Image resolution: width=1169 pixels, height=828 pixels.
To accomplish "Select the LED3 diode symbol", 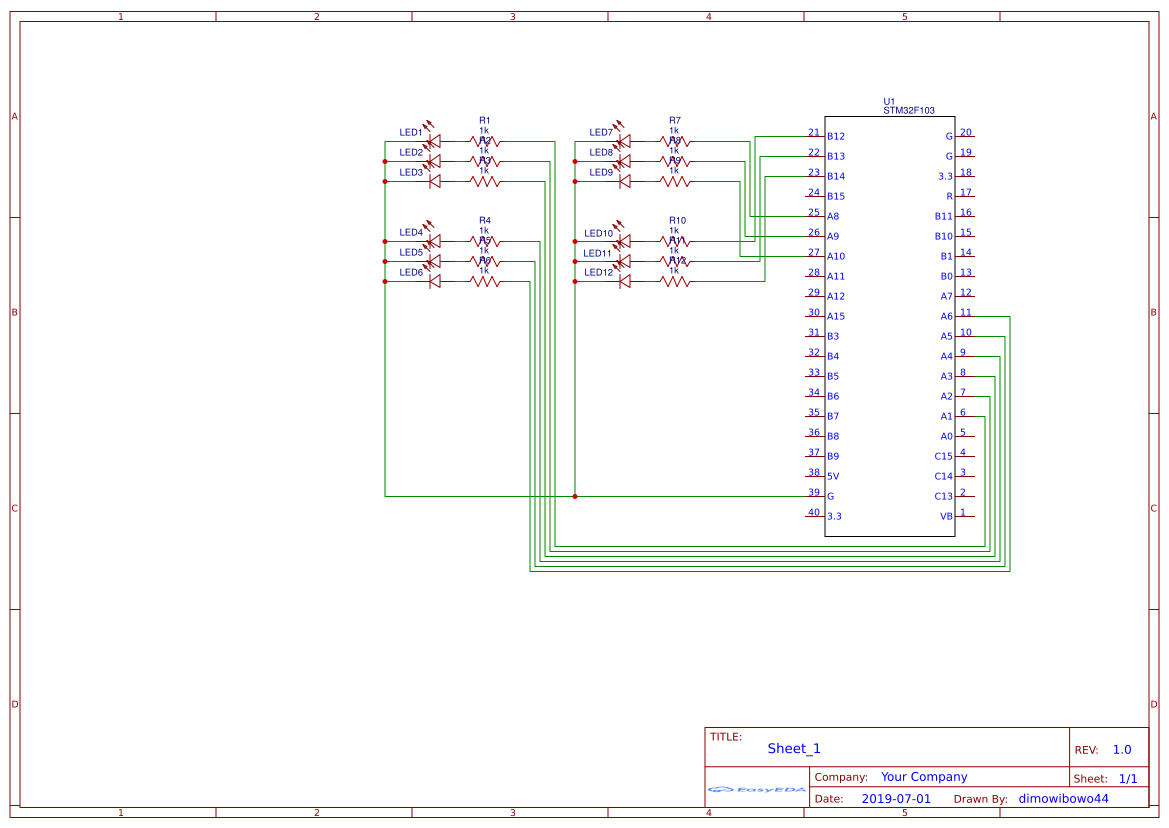I will (x=434, y=181).
